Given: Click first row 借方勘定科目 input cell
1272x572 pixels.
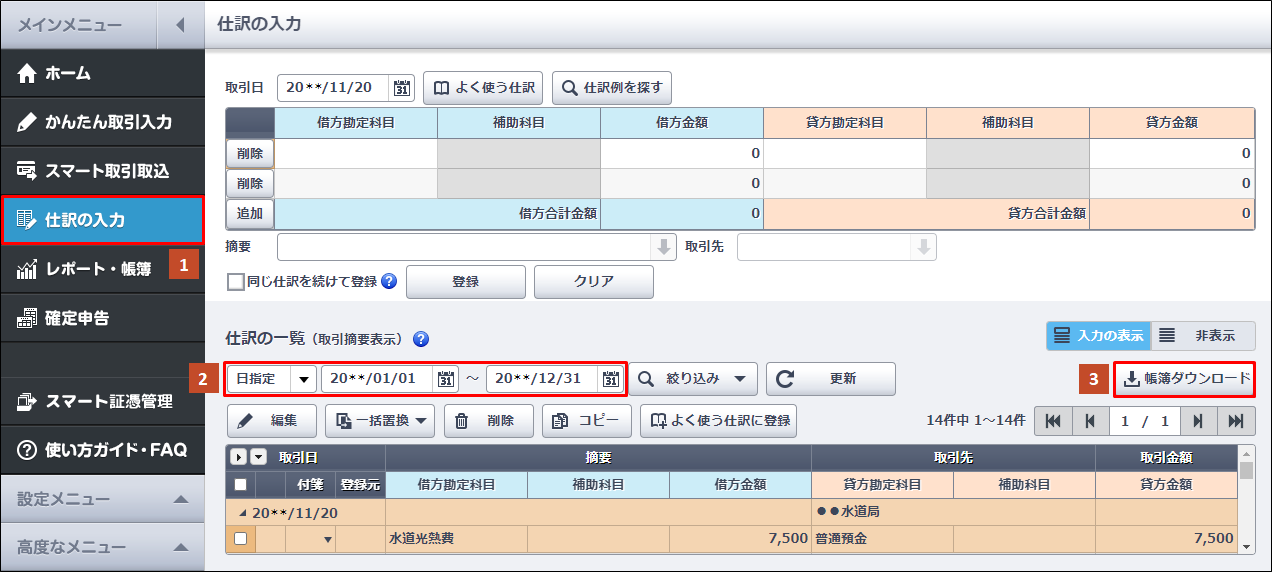Looking at the screenshot, I should pyautogui.click(x=356, y=153).
